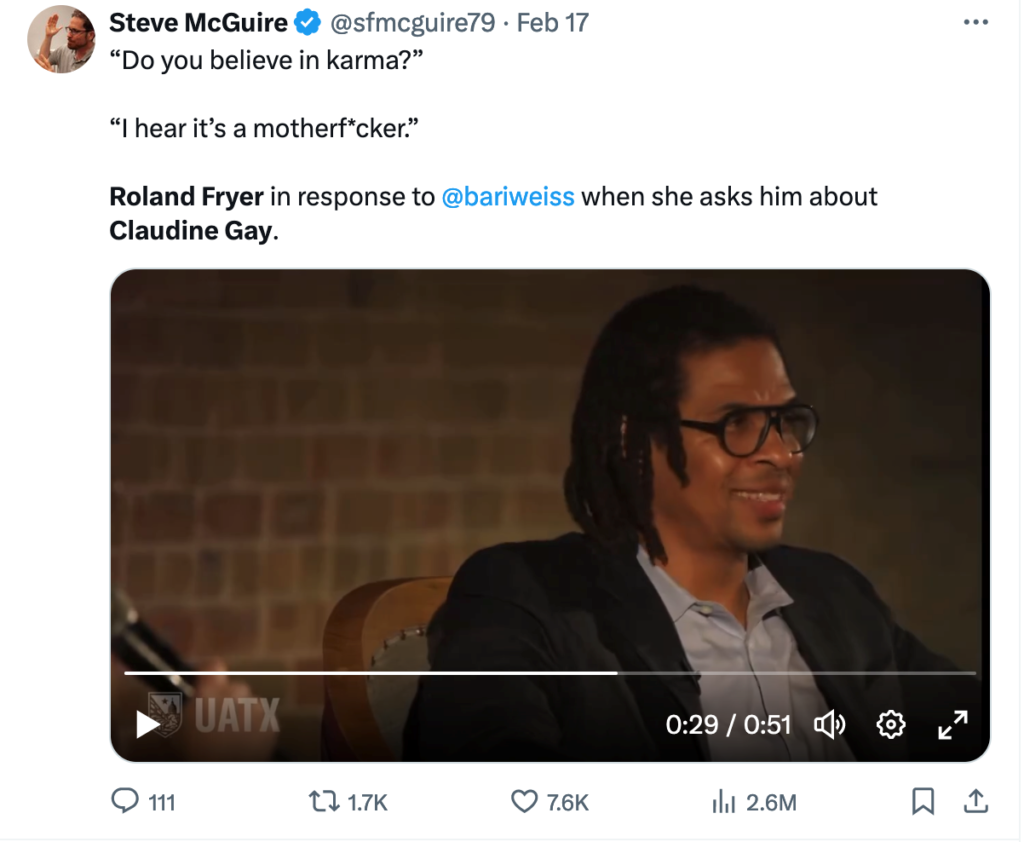Click the 0:29 / 0:51 time display
The width and height of the screenshot is (1024, 842).
[728, 724]
